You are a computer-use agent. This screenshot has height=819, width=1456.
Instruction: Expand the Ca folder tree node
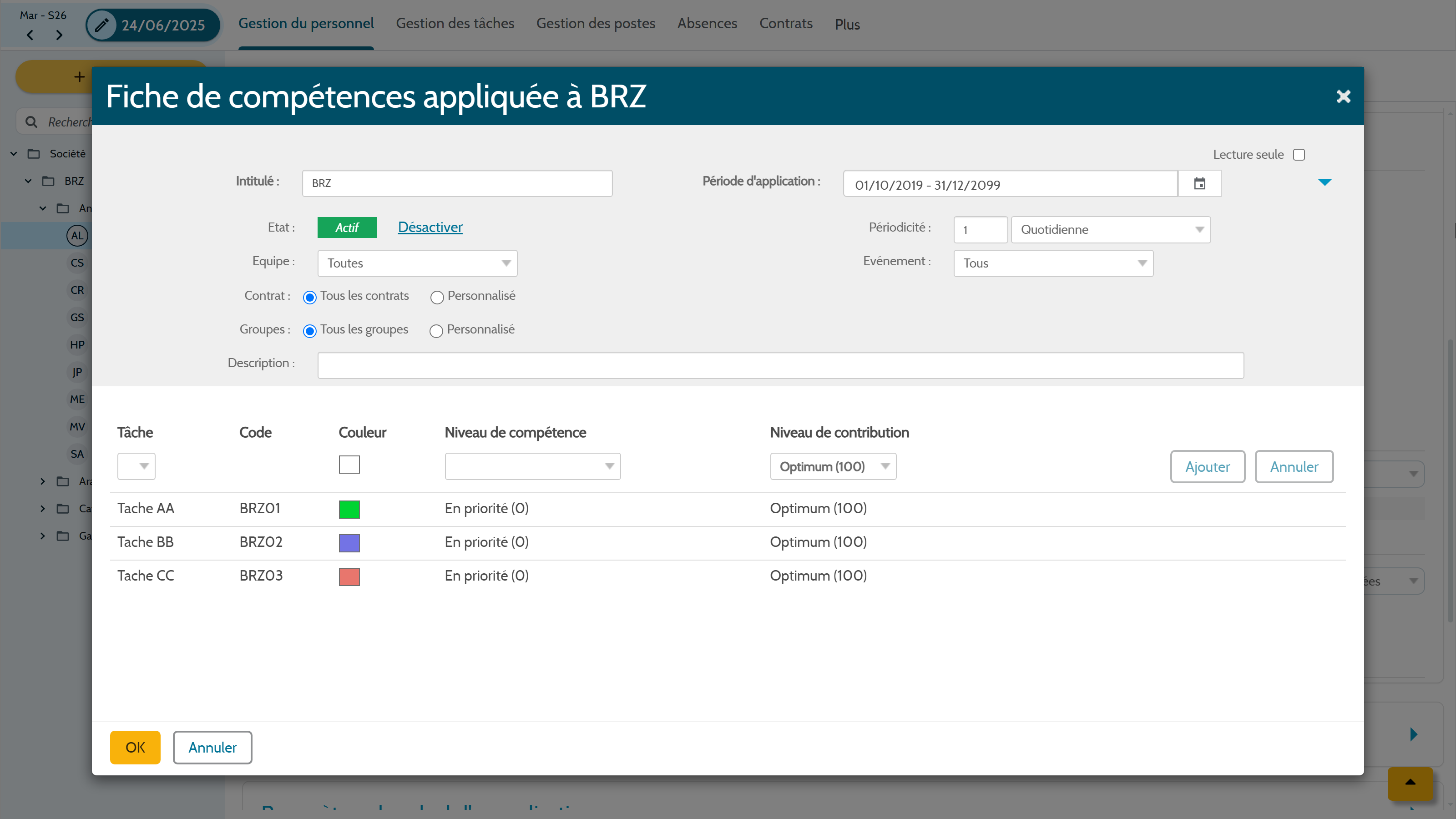pyautogui.click(x=43, y=509)
